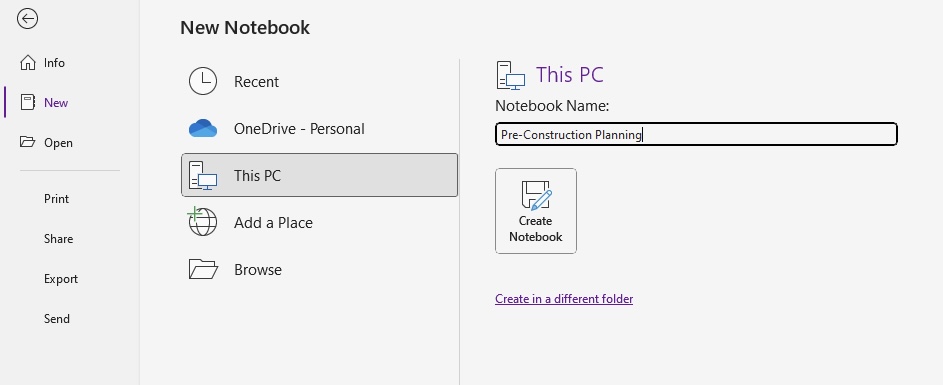This screenshot has width=943, height=385.
Task: Open the Share menu item
Action: click(58, 239)
